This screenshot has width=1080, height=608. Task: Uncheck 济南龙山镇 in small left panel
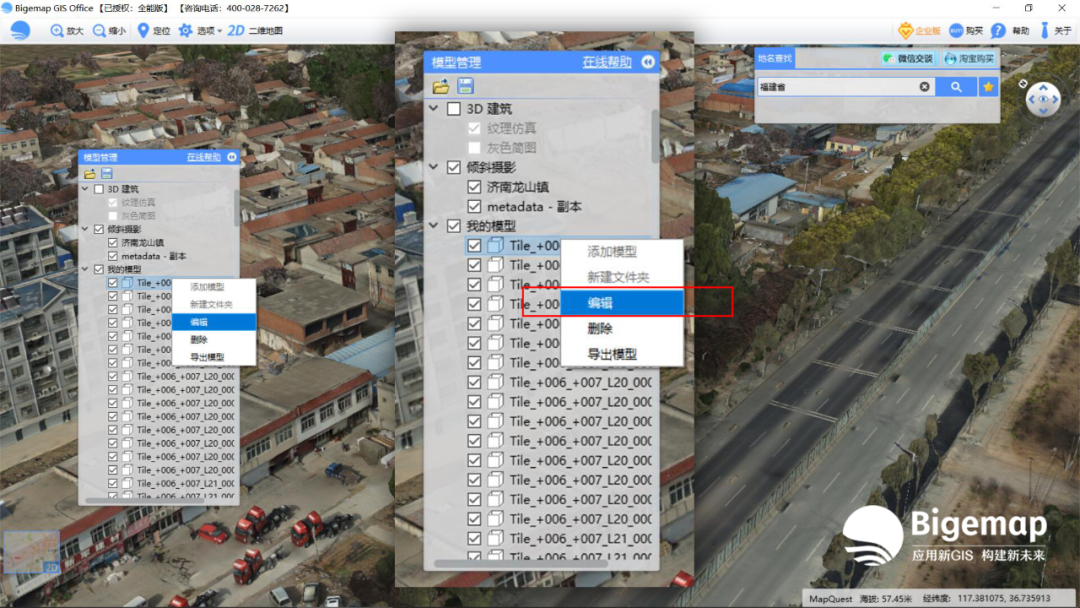coord(113,242)
